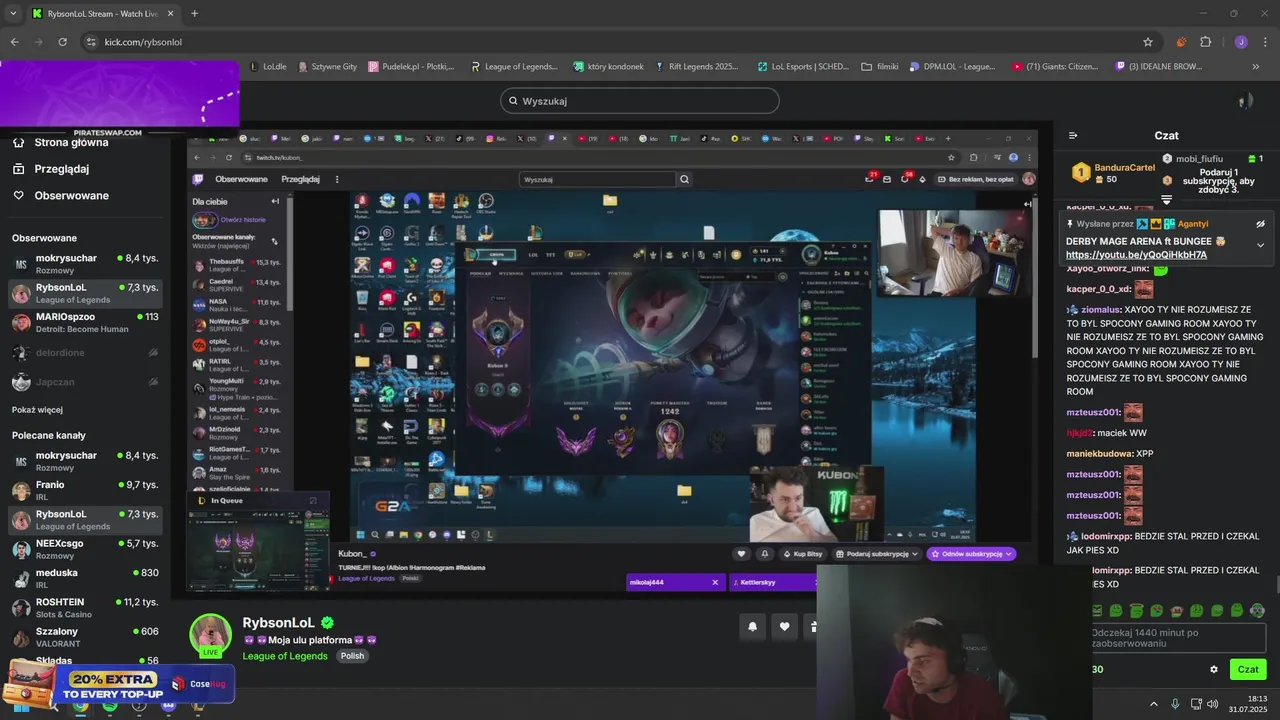Click ziomalus username in chat
Screen dimensions: 1280x720
tap(1099, 310)
